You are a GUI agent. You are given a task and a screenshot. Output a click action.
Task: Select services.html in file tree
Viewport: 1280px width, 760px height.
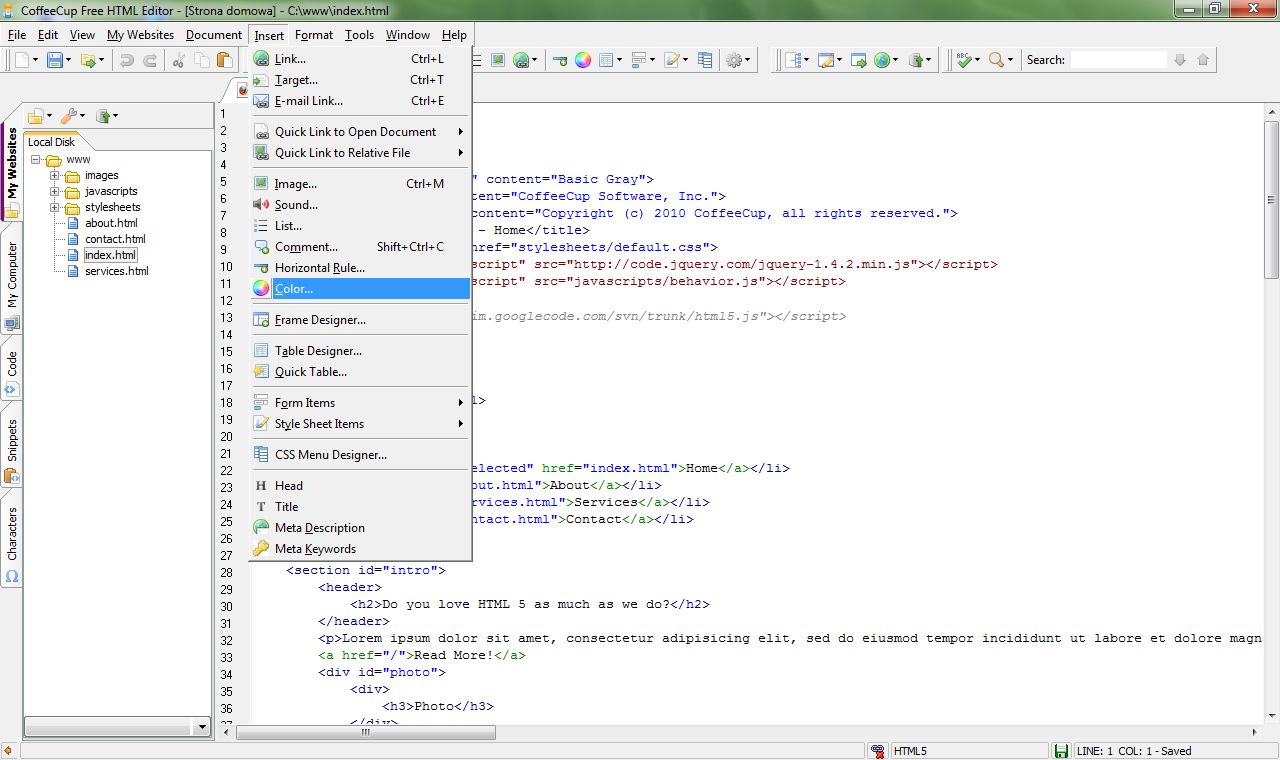[x=116, y=272]
